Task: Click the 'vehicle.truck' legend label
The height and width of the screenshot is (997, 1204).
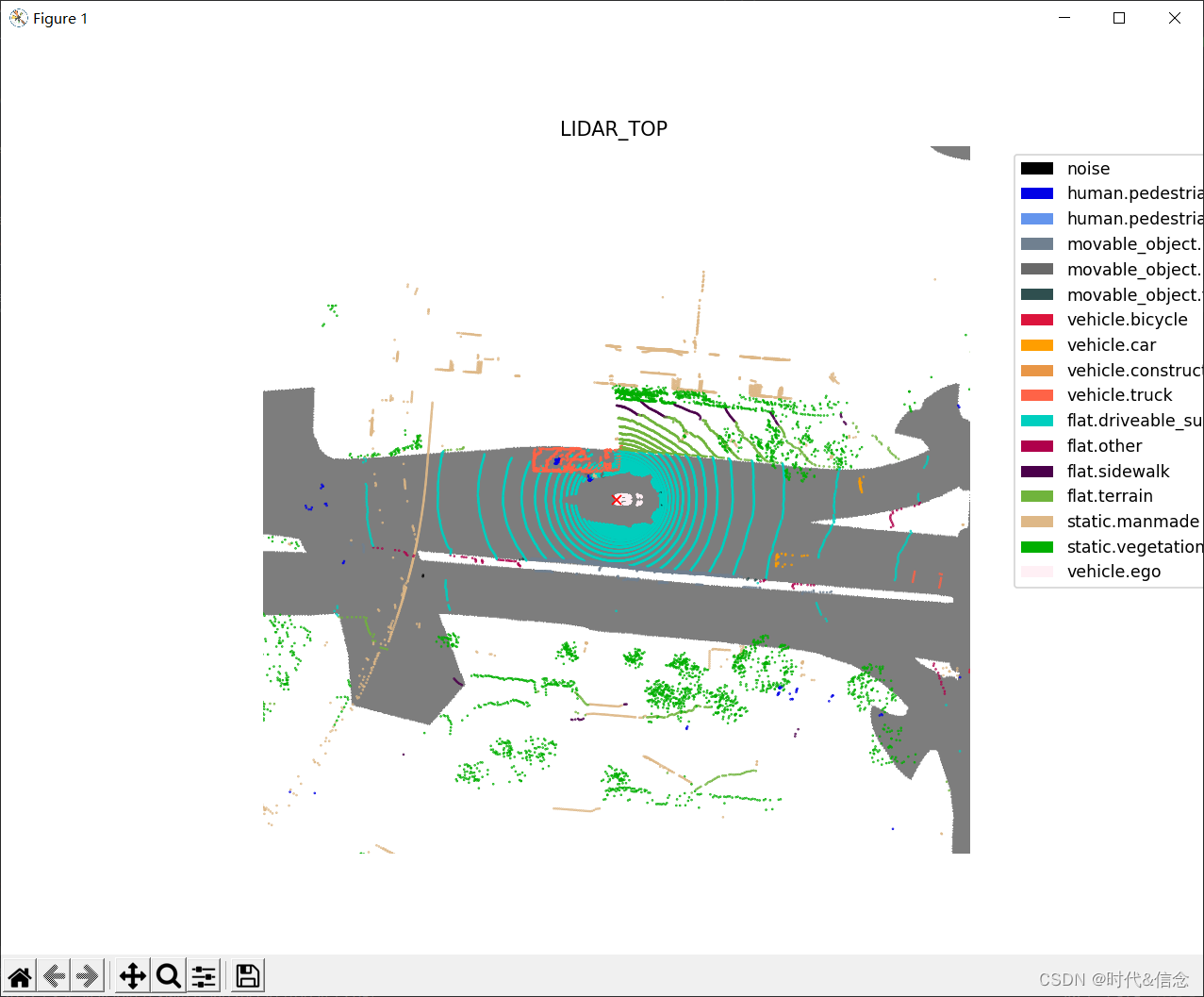Action: point(1120,395)
